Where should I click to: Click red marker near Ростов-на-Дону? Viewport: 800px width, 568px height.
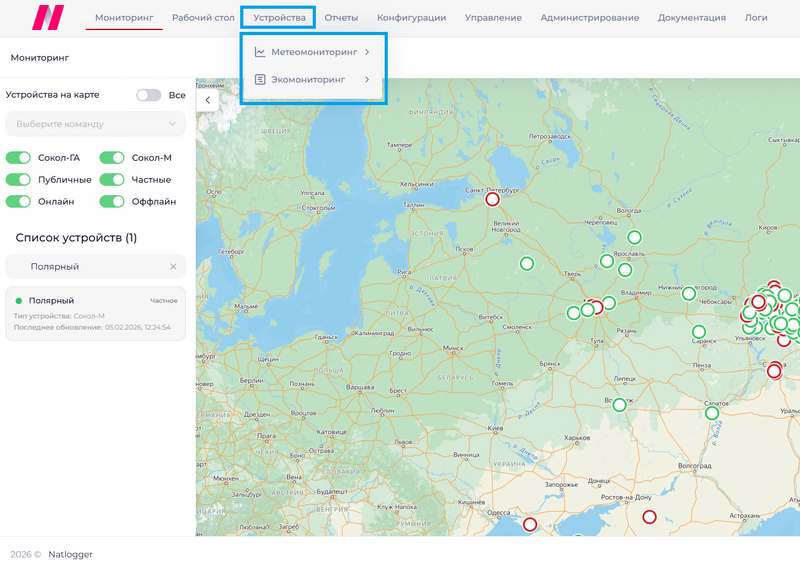coord(649,517)
